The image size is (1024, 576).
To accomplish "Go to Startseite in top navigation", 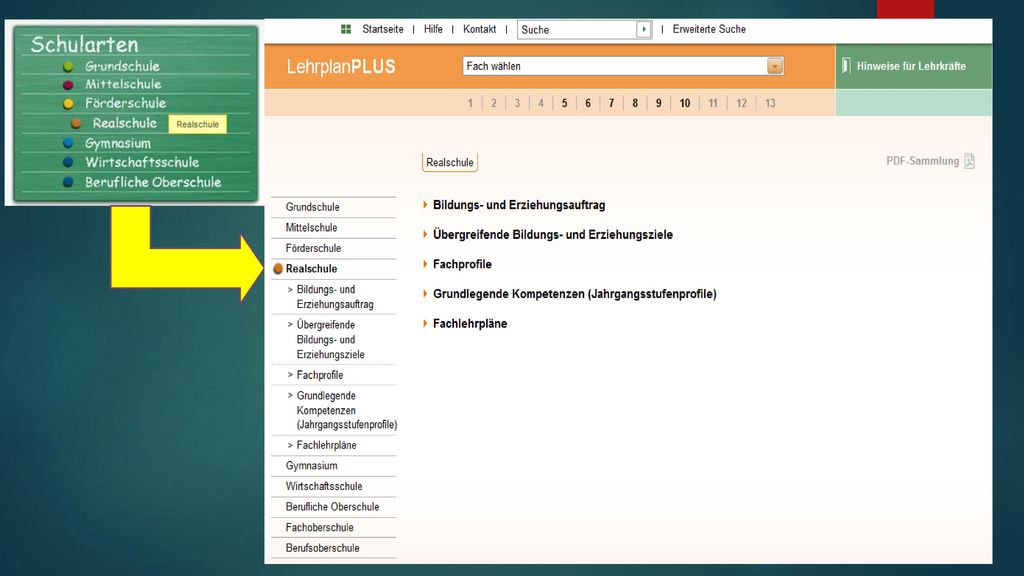I will tap(383, 29).
